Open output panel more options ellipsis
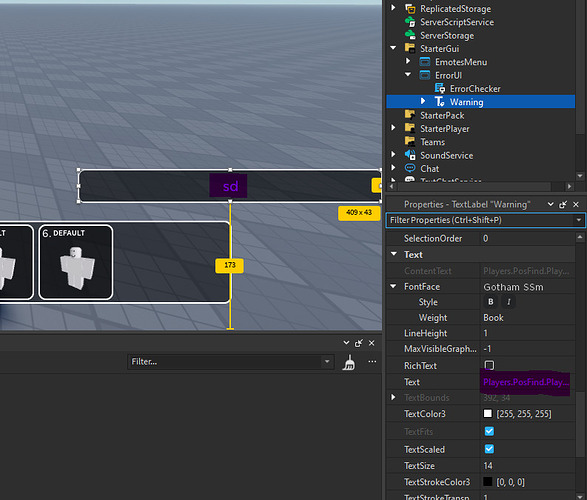 coord(372,362)
